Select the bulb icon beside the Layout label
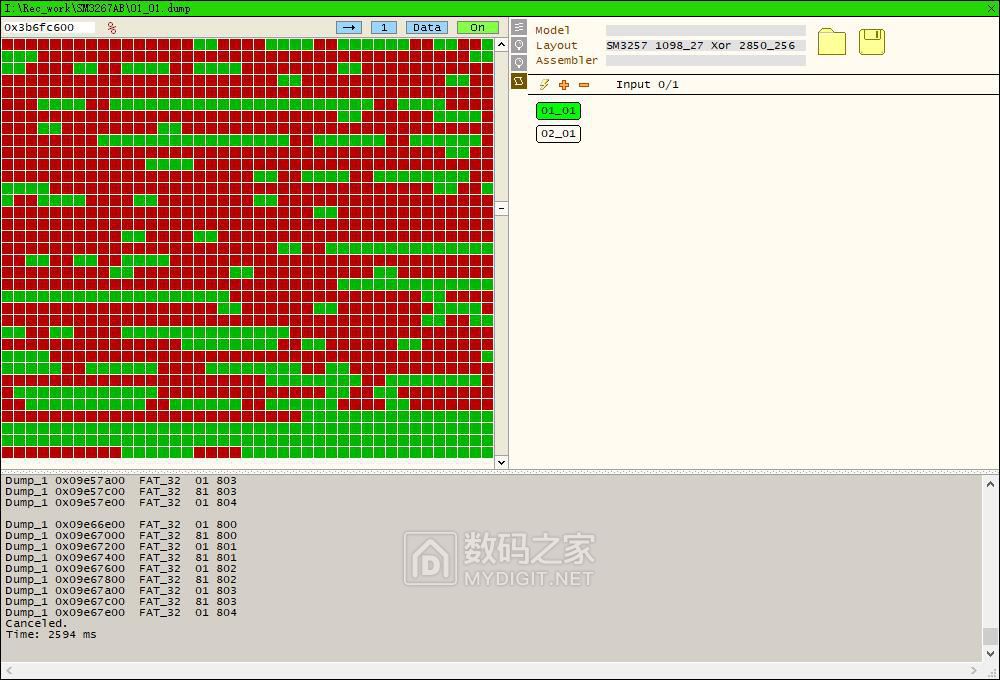 click(x=519, y=45)
